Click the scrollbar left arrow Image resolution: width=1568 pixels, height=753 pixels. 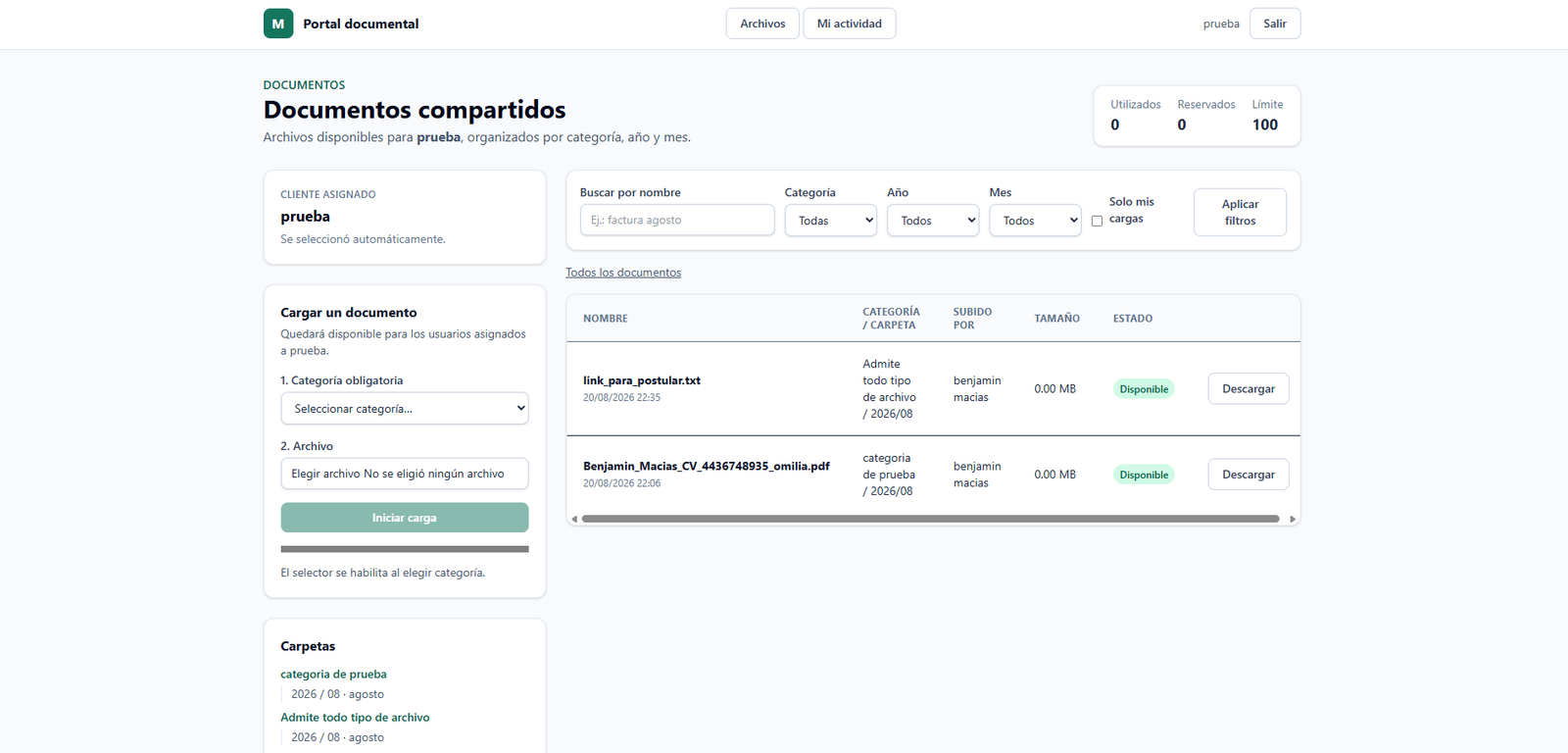tap(574, 519)
